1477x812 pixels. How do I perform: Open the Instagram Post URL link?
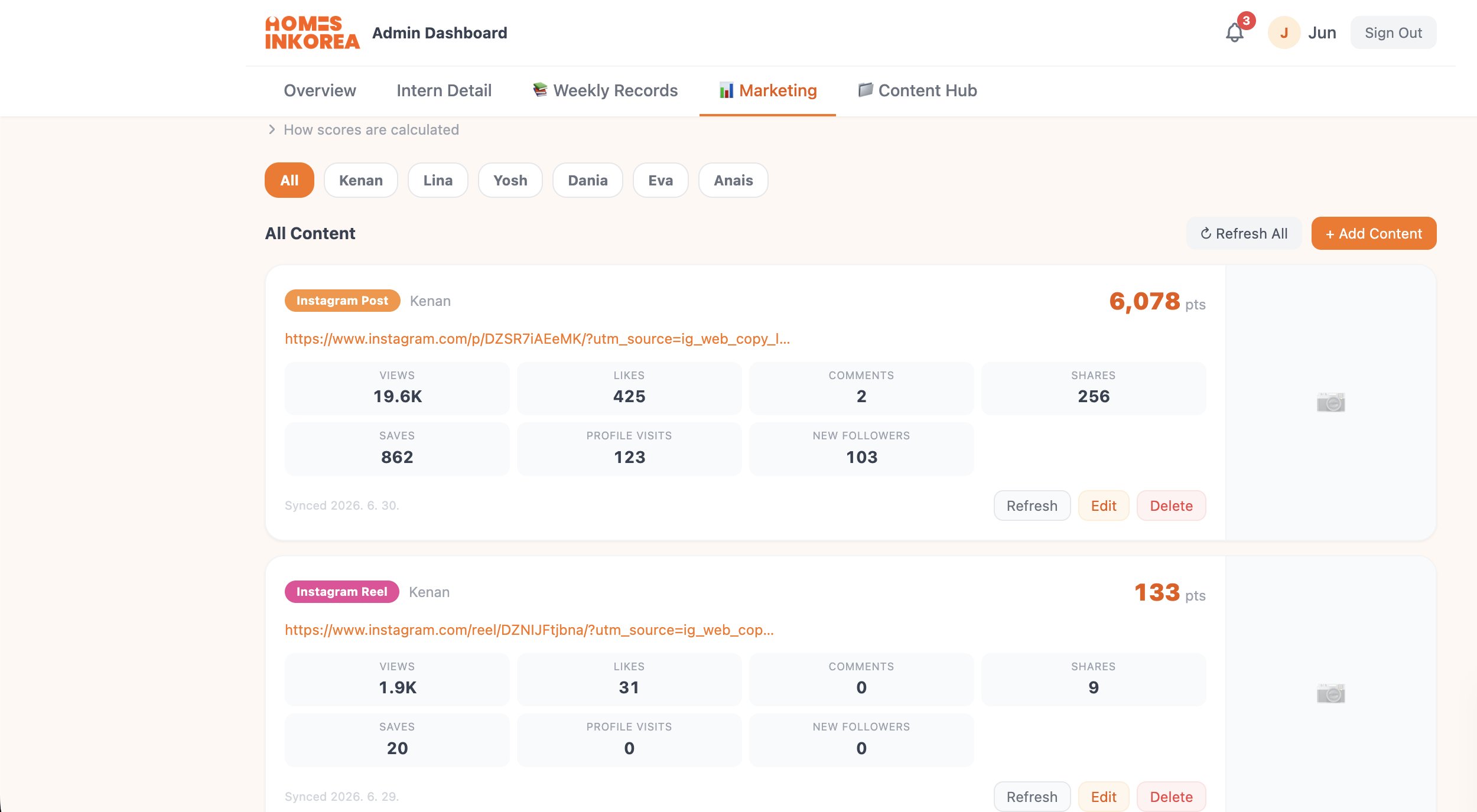pos(538,338)
